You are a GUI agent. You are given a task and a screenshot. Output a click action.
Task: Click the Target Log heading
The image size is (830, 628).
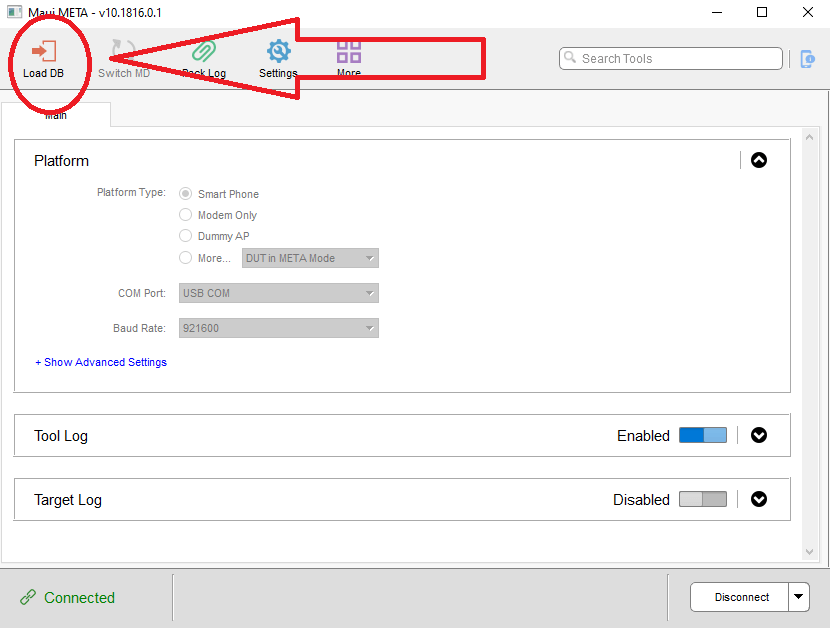click(x=68, y=500)
